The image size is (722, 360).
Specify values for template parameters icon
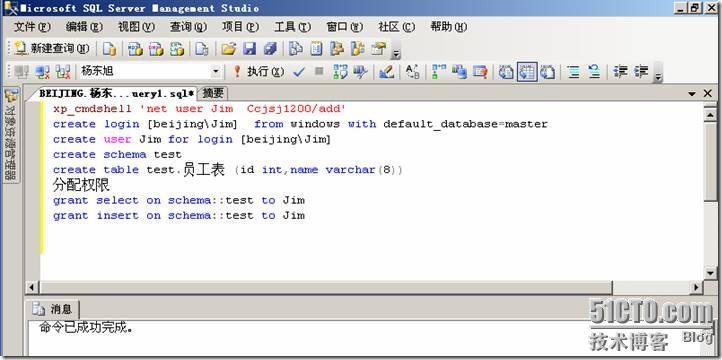(x=413, y=71)
